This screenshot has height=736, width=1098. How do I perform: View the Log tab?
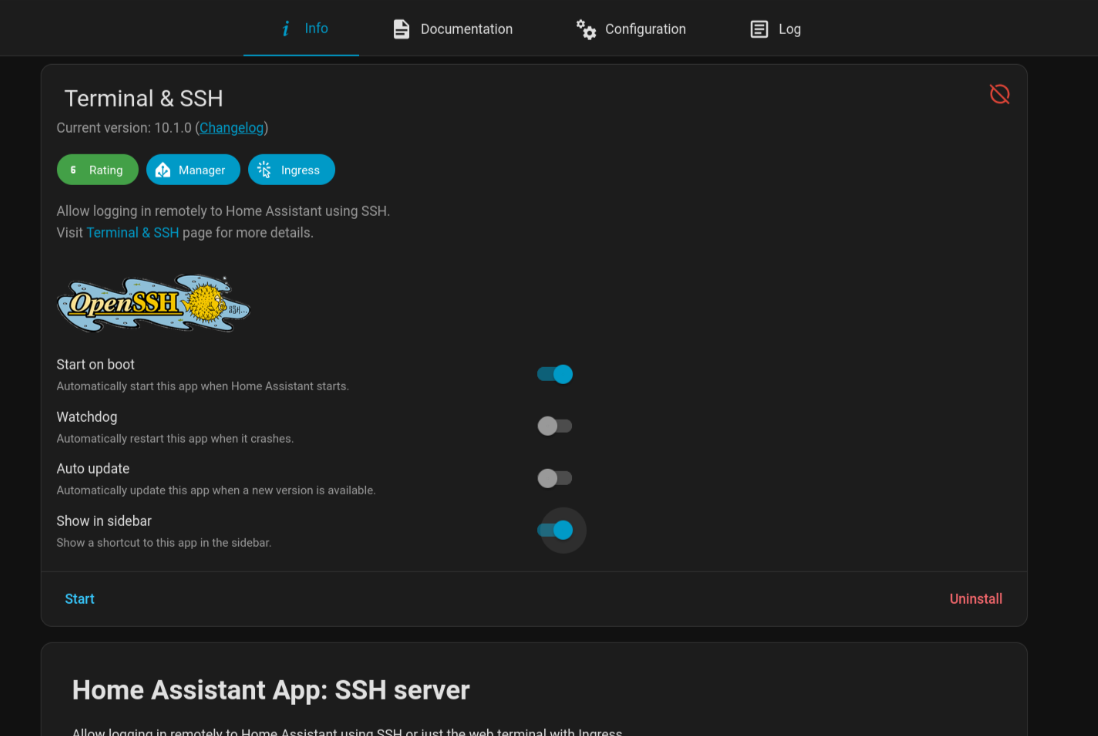click(x=775, y=29)
